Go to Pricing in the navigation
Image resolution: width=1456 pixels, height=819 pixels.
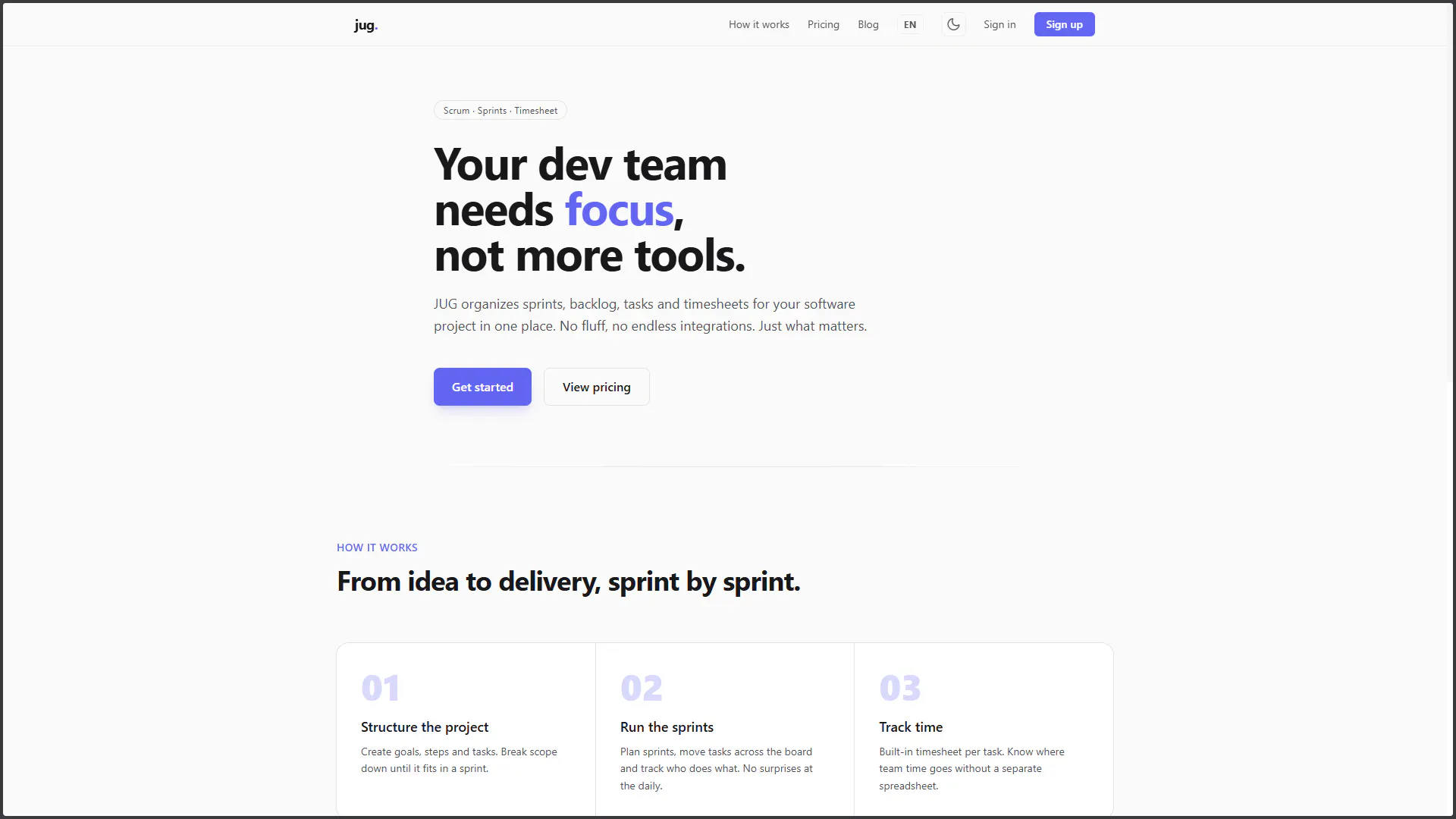click(823, 24)
